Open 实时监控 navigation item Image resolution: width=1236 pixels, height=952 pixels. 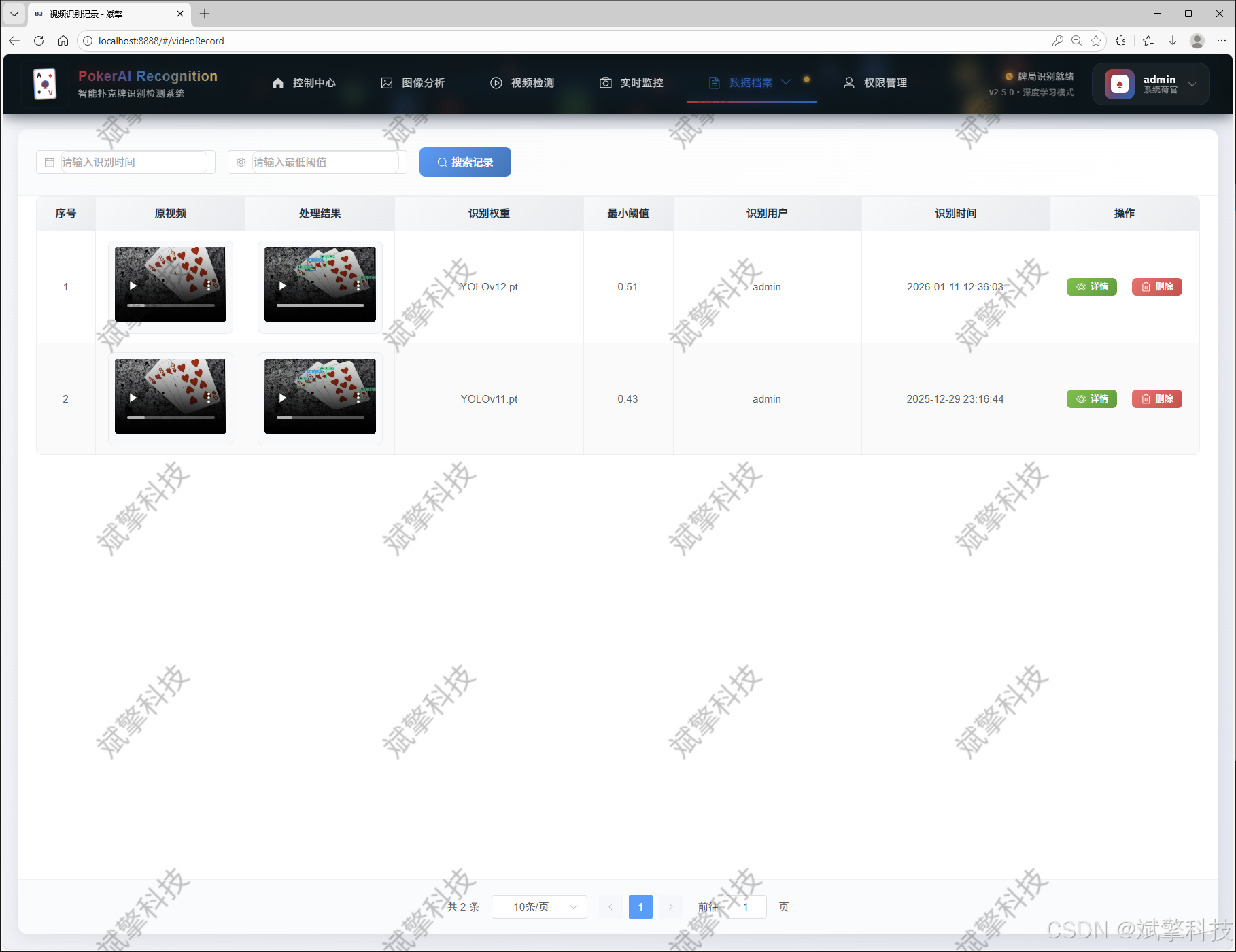631,83
